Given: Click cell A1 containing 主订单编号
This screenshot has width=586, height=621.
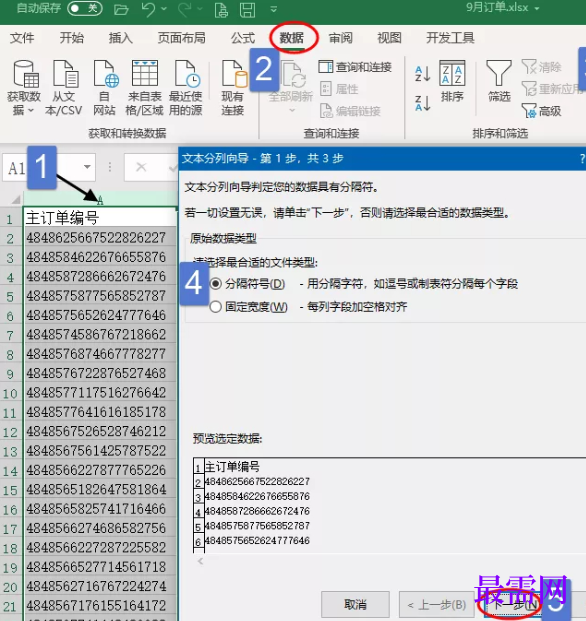Looking at the screenshot, I should pos(100,217).
